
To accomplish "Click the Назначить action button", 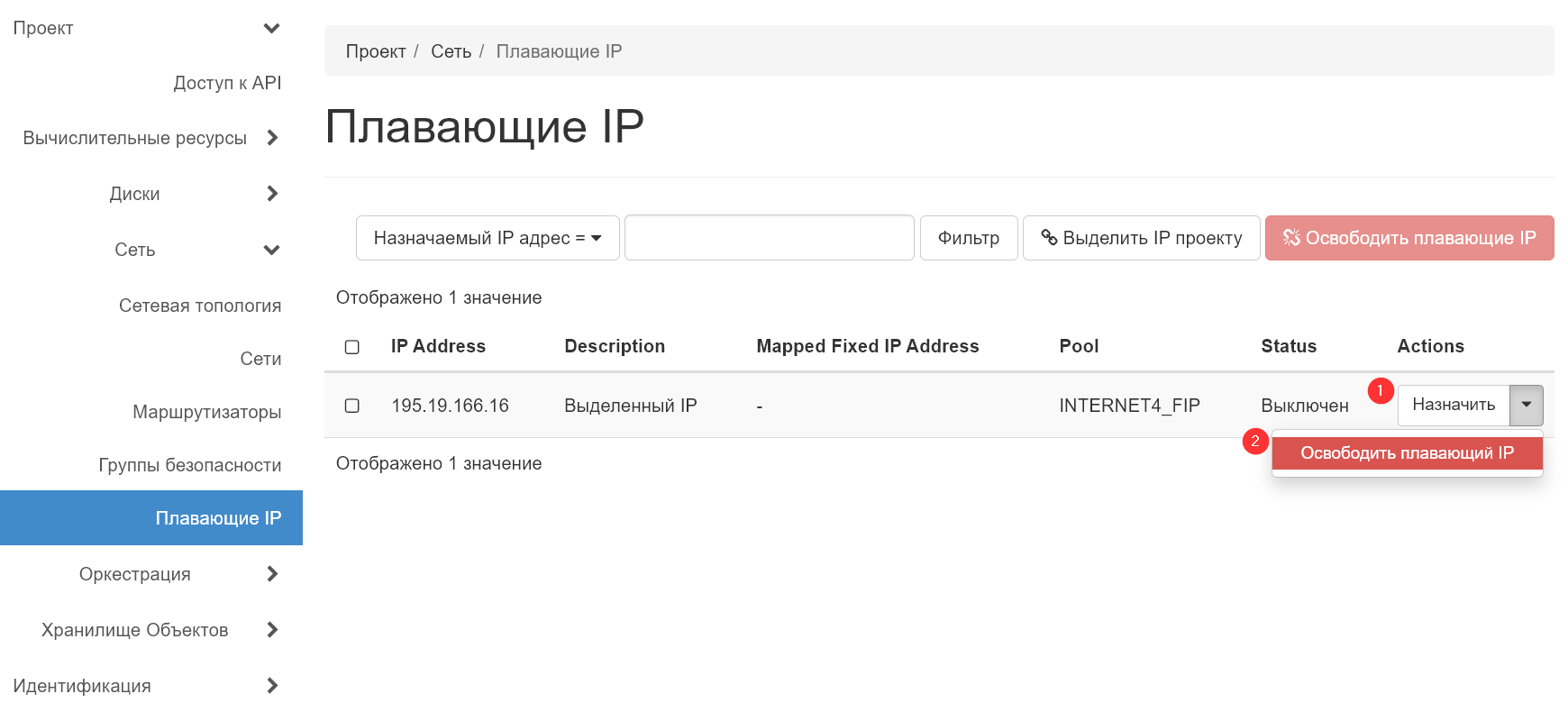I will [1453, 405].
